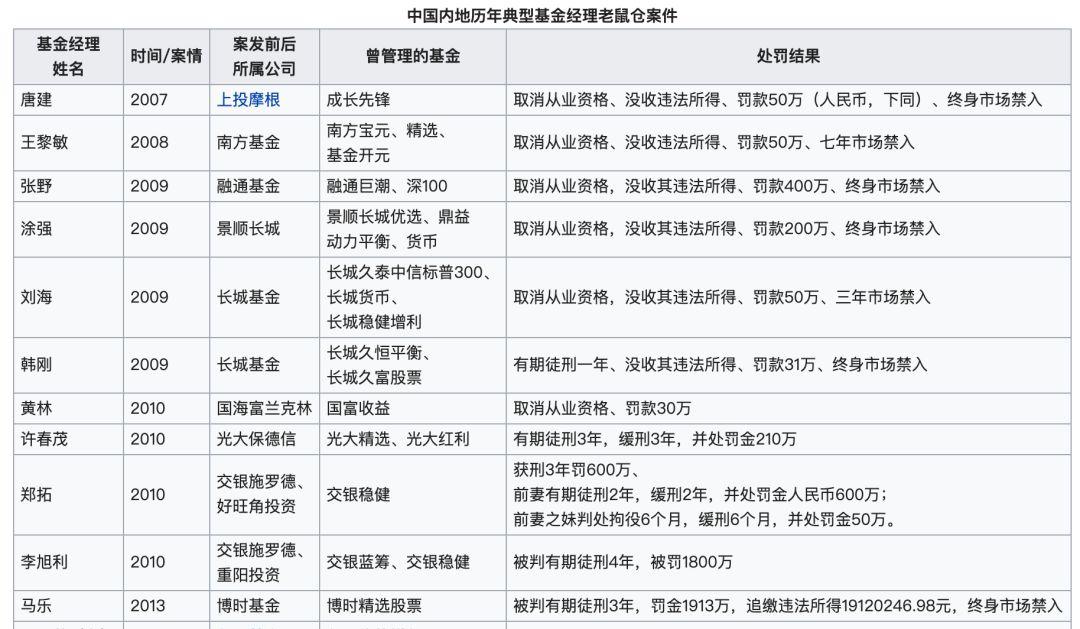
Task: Click the penalty text 有期徒刑一年…罚款31万
Action: click(x=720, y=364)
